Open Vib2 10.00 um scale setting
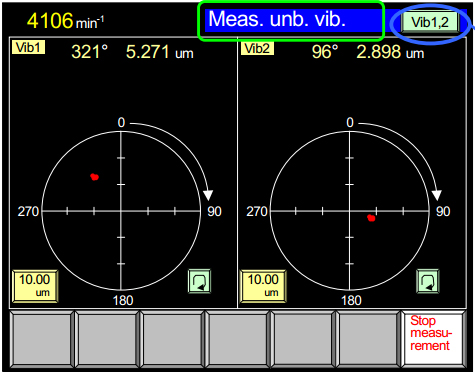 (x=263, y=286)
